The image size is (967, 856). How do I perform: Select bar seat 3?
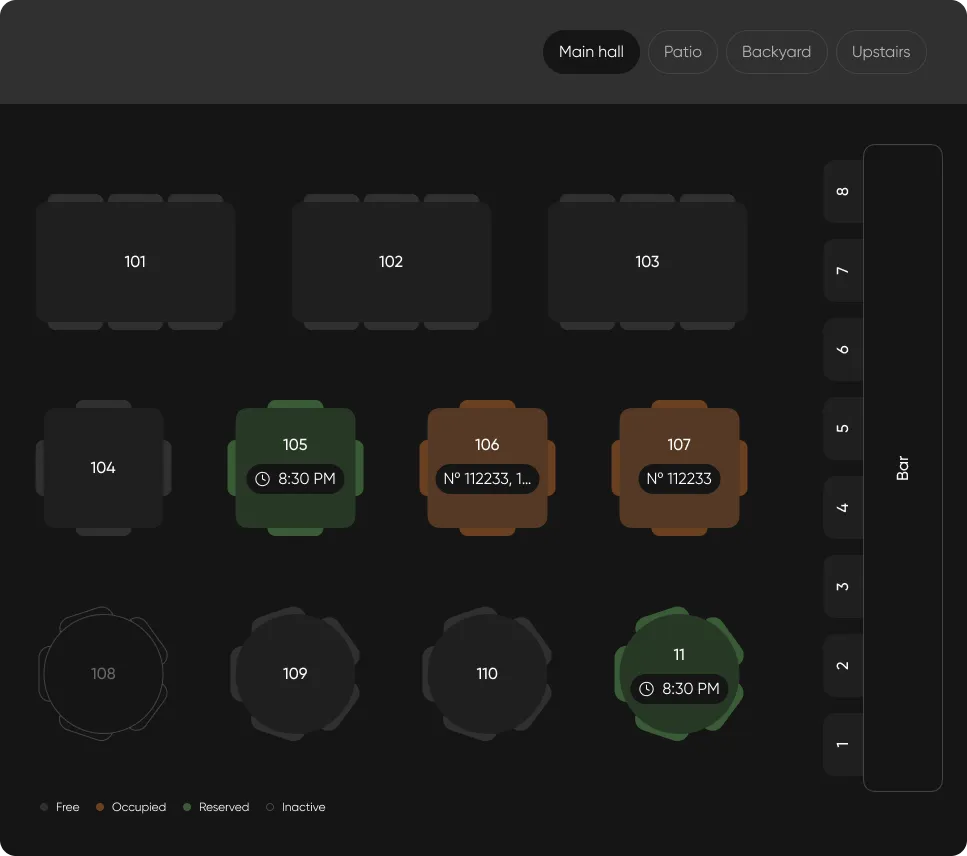click(x=842, y=586)
